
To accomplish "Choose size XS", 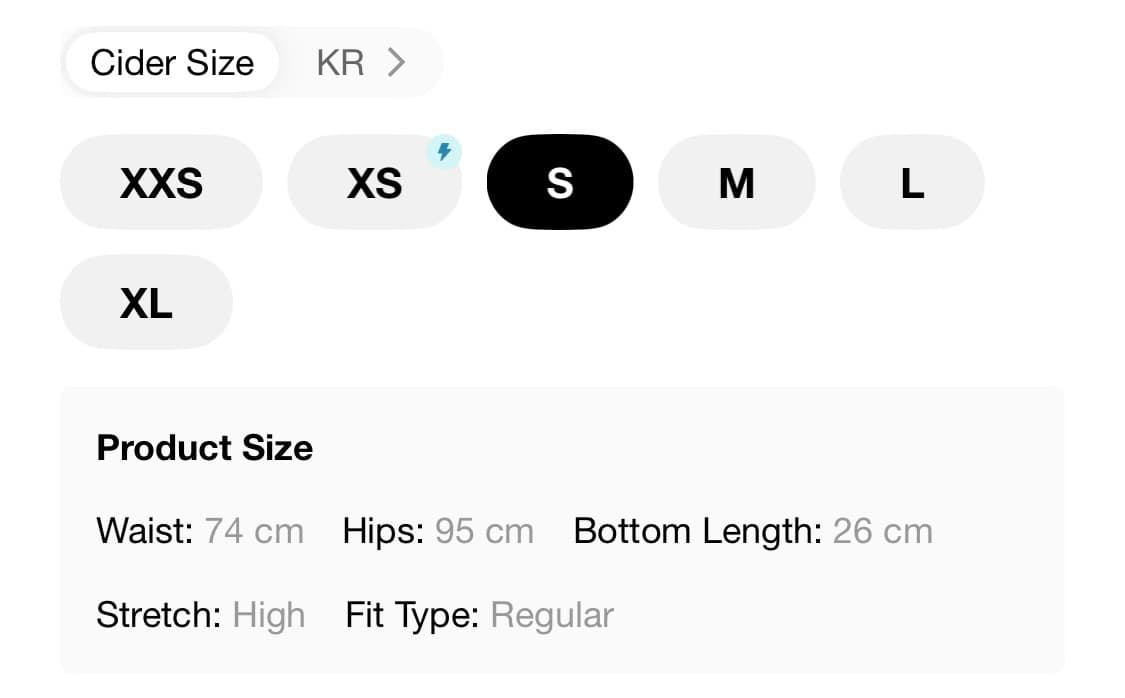I will coord(374,183).
